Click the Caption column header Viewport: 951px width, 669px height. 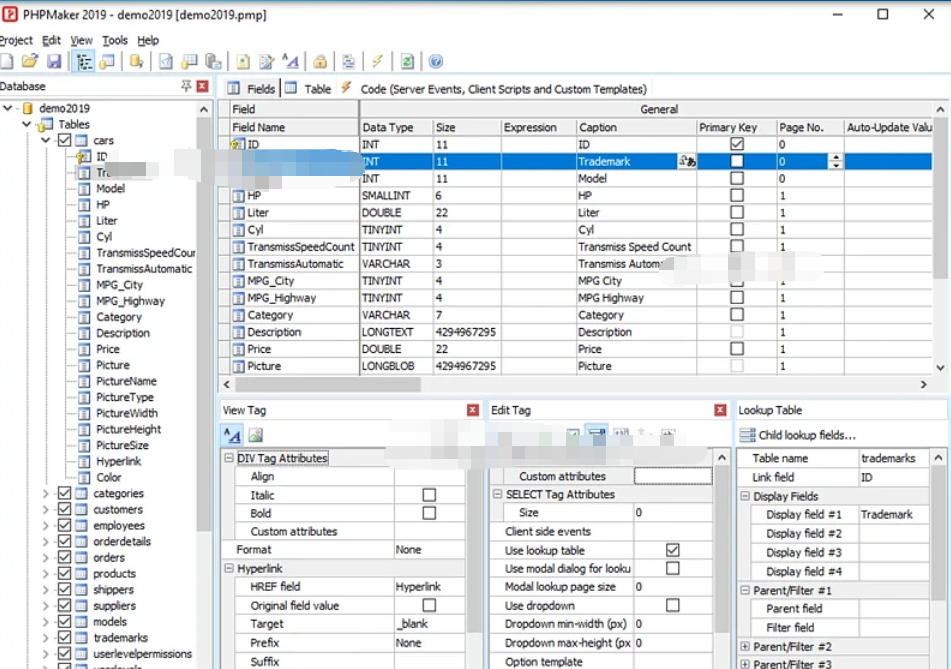coord(636,127)
